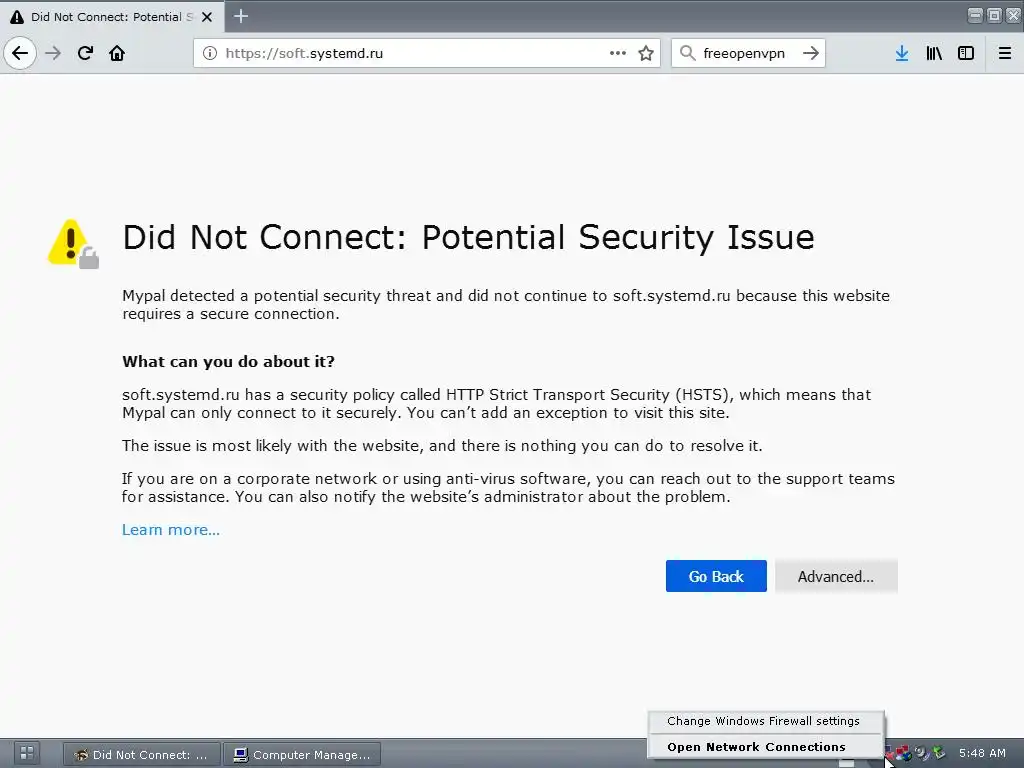Reload the current page
The image size is (1024, 768).
coord(85,54)
